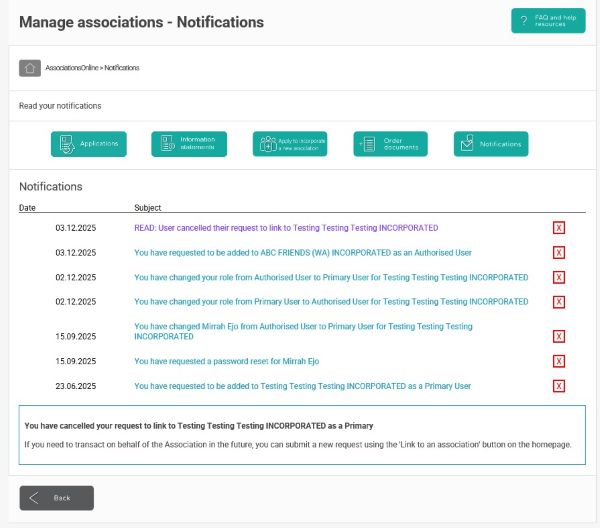Screen dimensions: 600x528
Task: Click the 15.09.2025 date beside password reset
Action: (x=76, y=361)
